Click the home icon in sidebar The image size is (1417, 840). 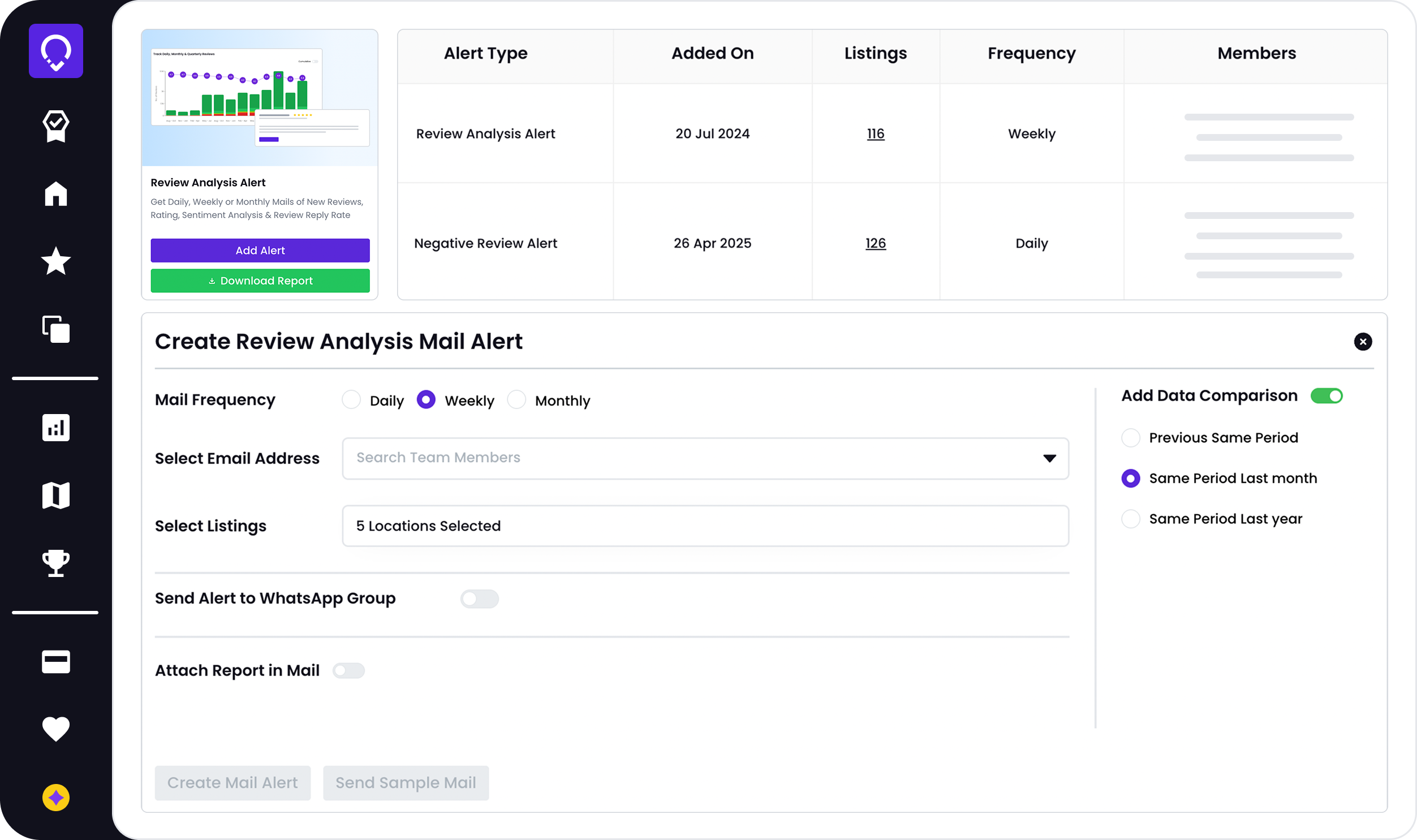[55, 193]
